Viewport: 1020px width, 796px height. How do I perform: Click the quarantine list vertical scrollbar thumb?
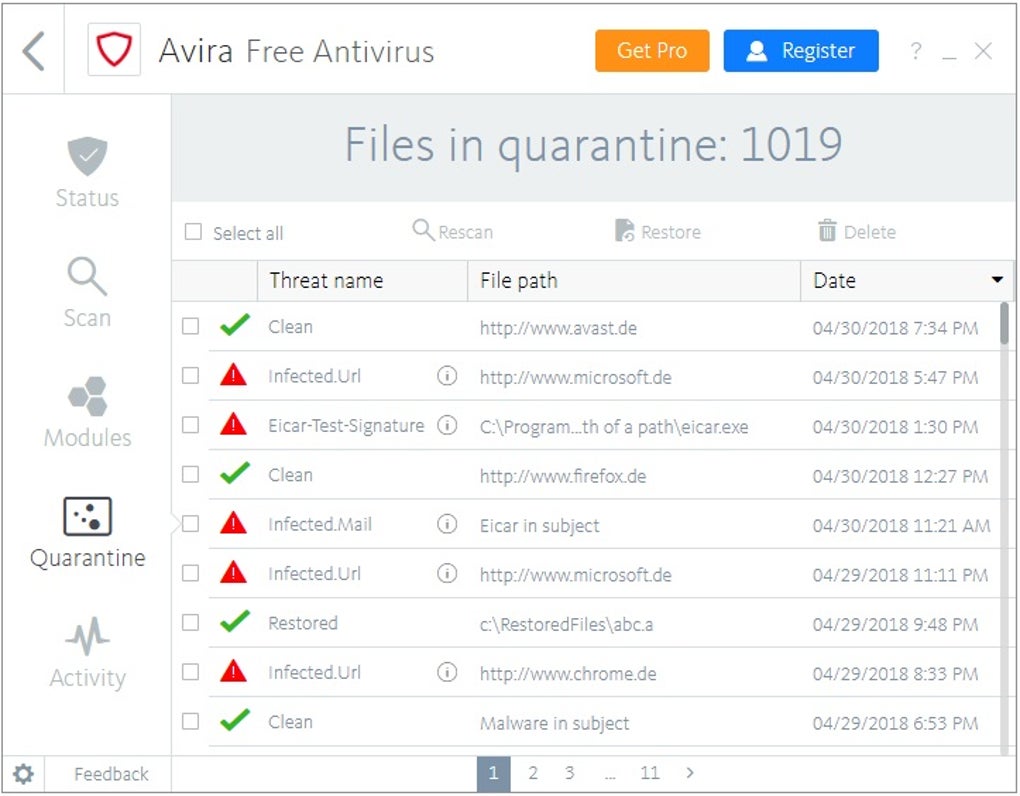[x=1004, y=323]
